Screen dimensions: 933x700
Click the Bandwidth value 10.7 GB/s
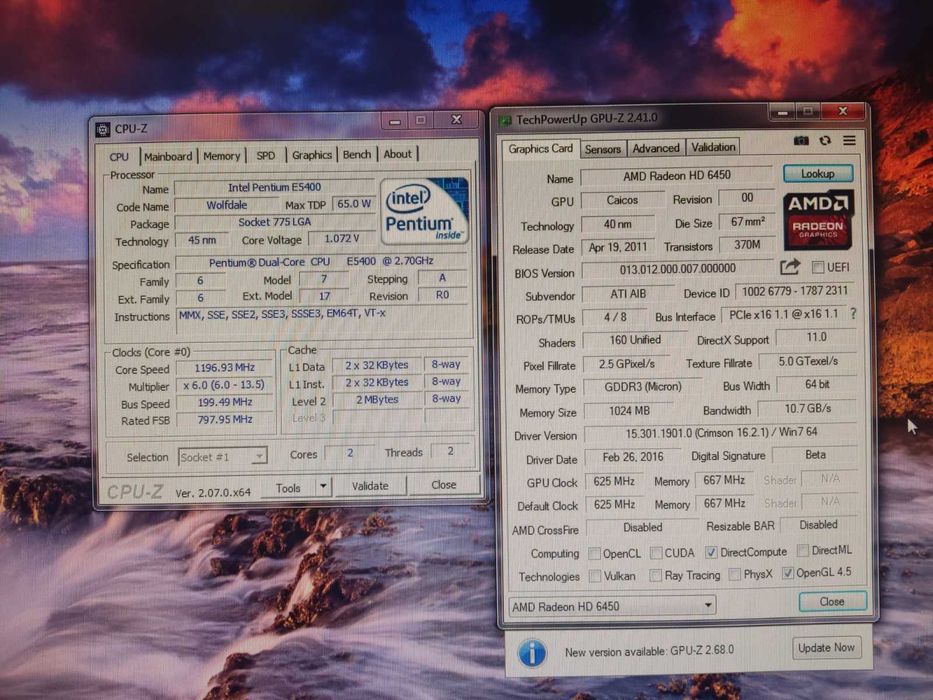(x=807, y=408)
